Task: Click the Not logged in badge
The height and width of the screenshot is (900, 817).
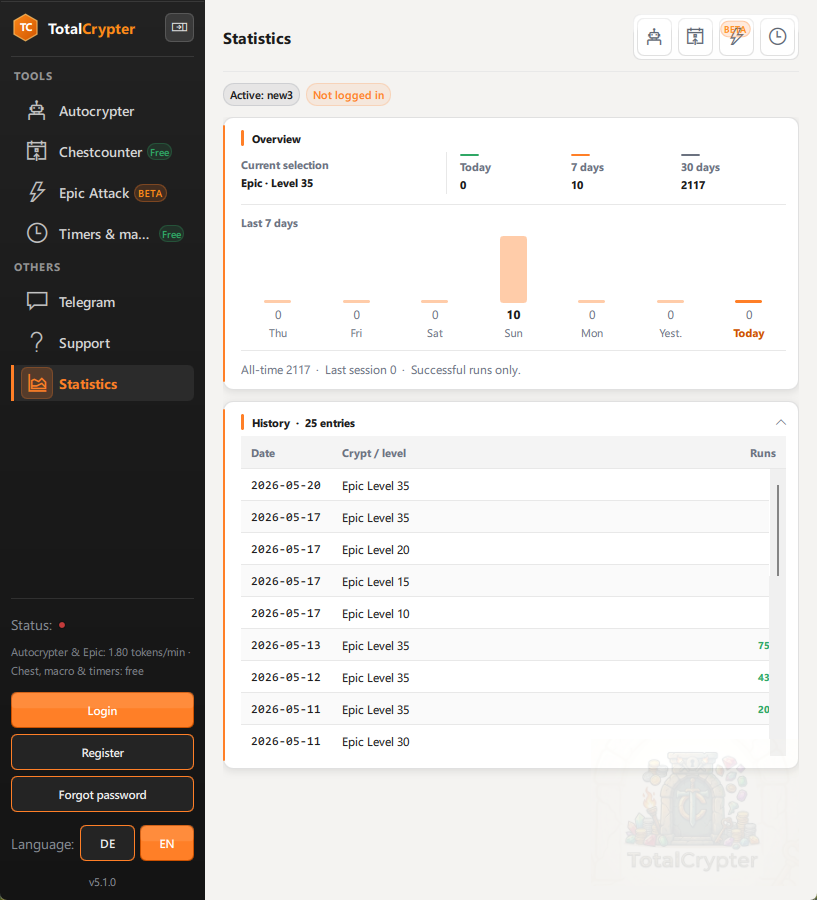Action: pyautogui.click(x=349, y=95)
